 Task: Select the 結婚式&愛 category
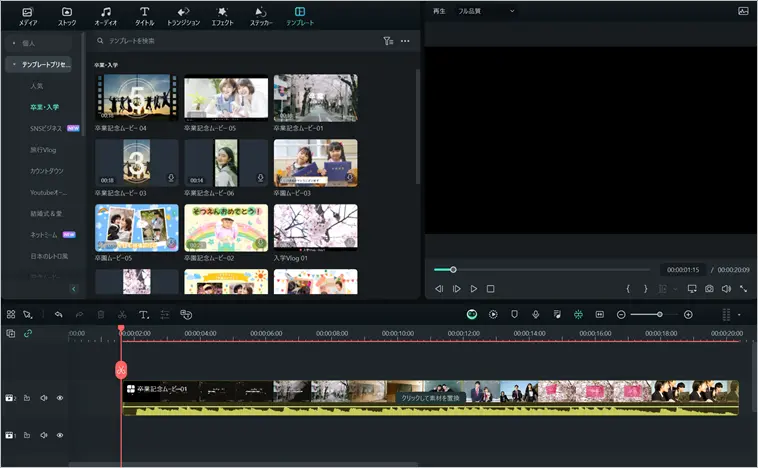coord(46,213)
